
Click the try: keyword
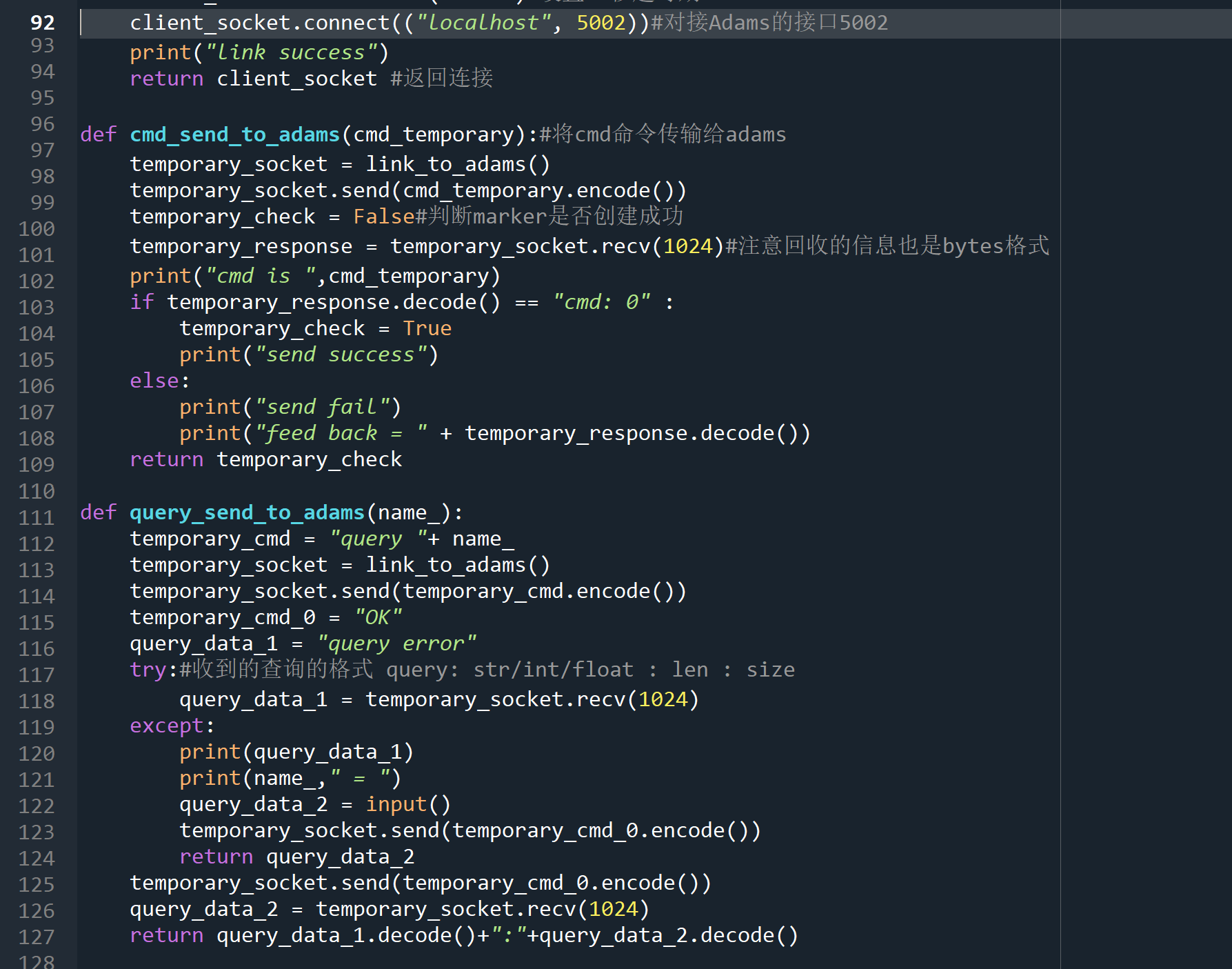[154, 670]
